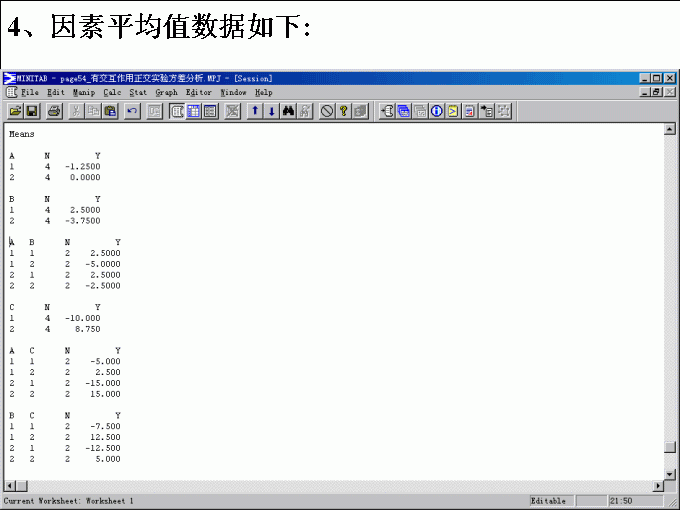This screenshot has height=510, width=680.
Task: Open Find with the binoculars icon
Action: [288, 111]
